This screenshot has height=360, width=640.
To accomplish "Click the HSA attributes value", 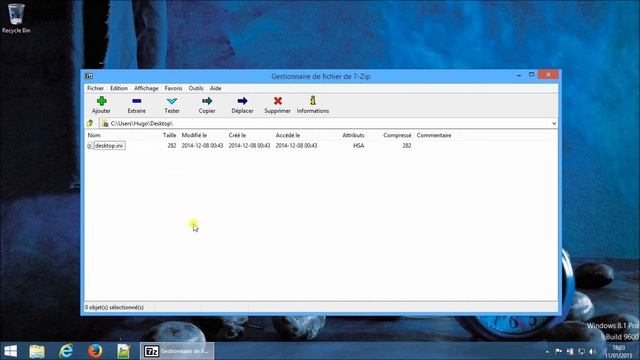I will [358, 146].
